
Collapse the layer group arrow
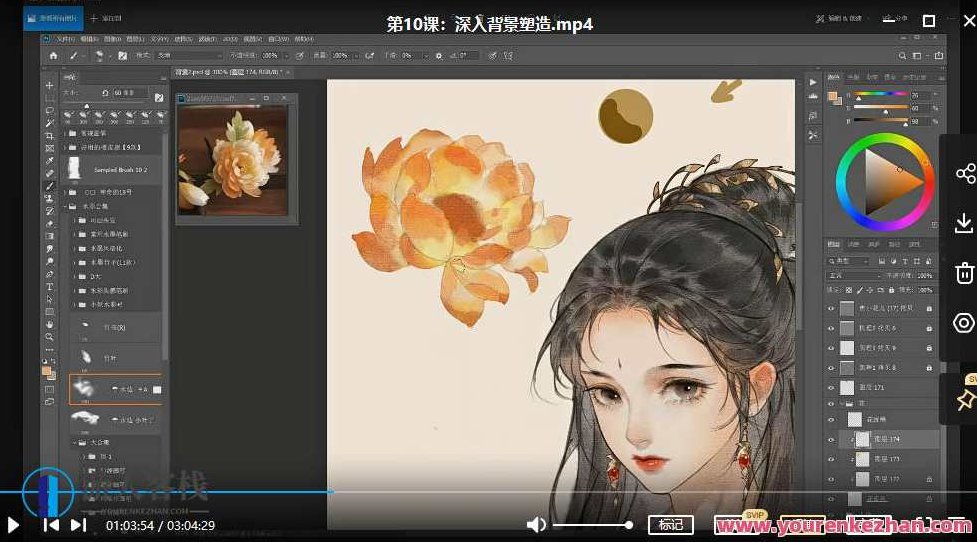pyautogui.click(x=841, y=404)
